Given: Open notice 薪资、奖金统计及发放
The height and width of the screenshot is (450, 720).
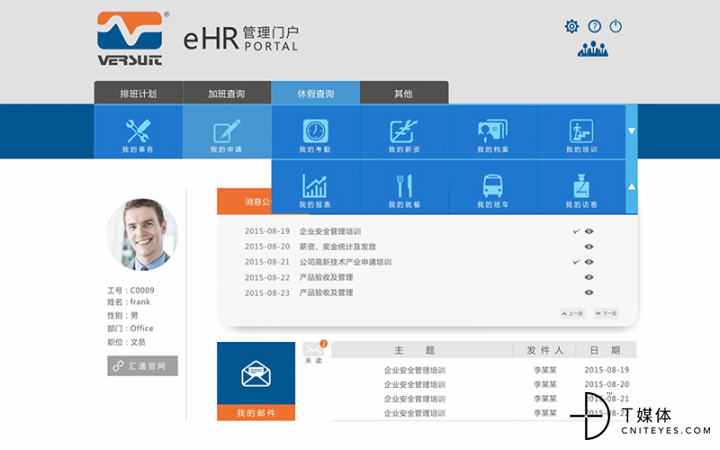Looking at the screenshot, I should click(x=338, y=247).
